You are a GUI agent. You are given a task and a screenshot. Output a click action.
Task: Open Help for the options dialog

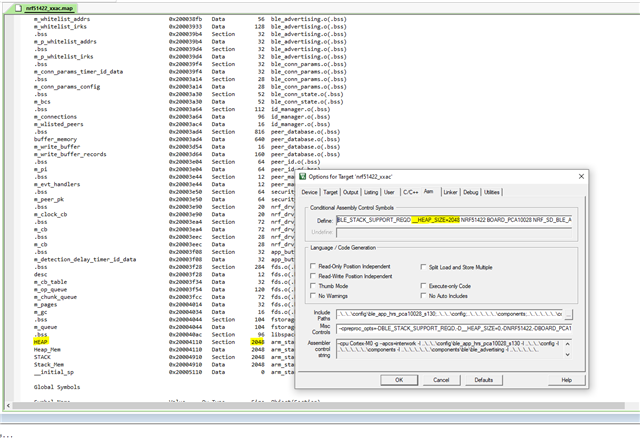click(567, 380)
